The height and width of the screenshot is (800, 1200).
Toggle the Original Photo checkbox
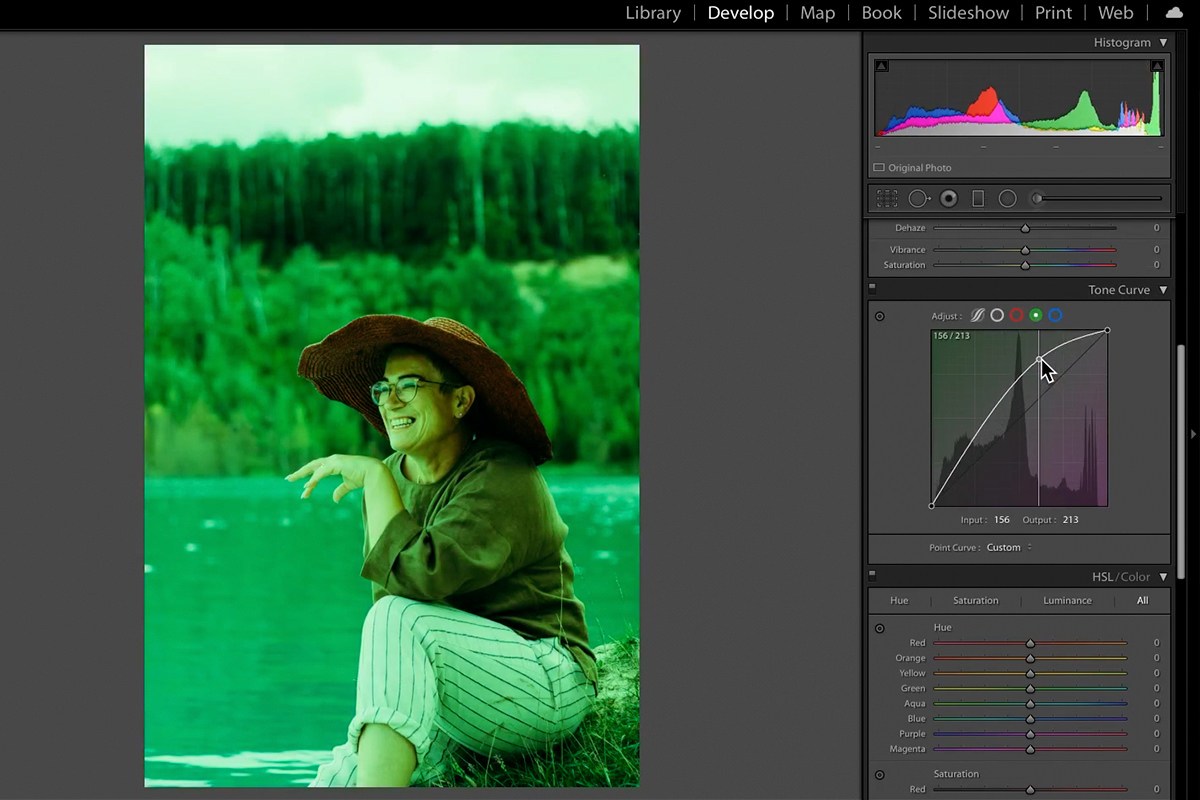879,168
